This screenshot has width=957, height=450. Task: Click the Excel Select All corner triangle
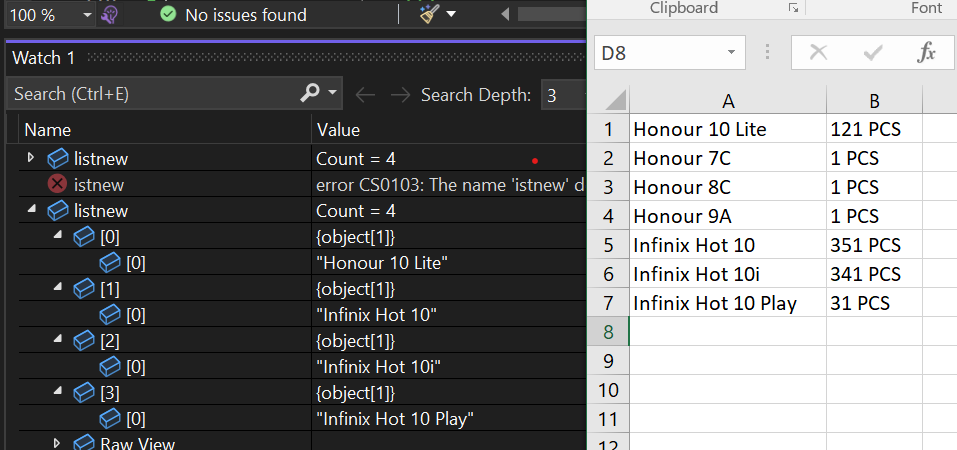pyautogui.click(x=613, y=100)
